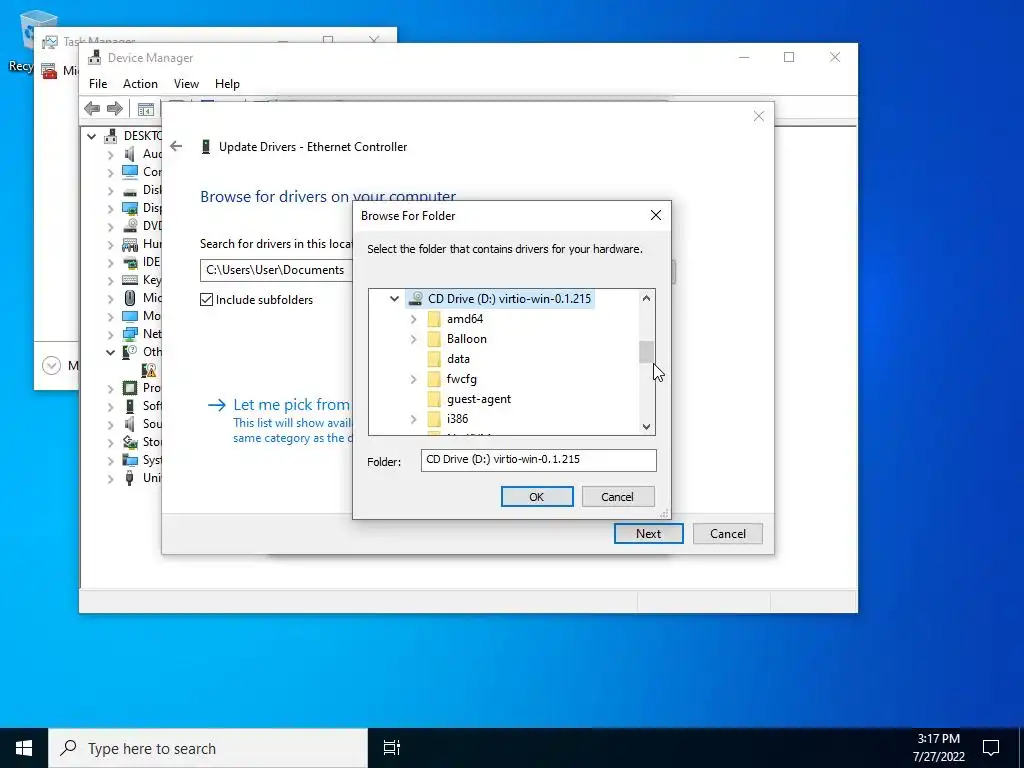The width and height of the screenshot is (1024, 768).
Task: Click Cancel in Browse For Folder dialog
Action: click(x=617, y=497)
